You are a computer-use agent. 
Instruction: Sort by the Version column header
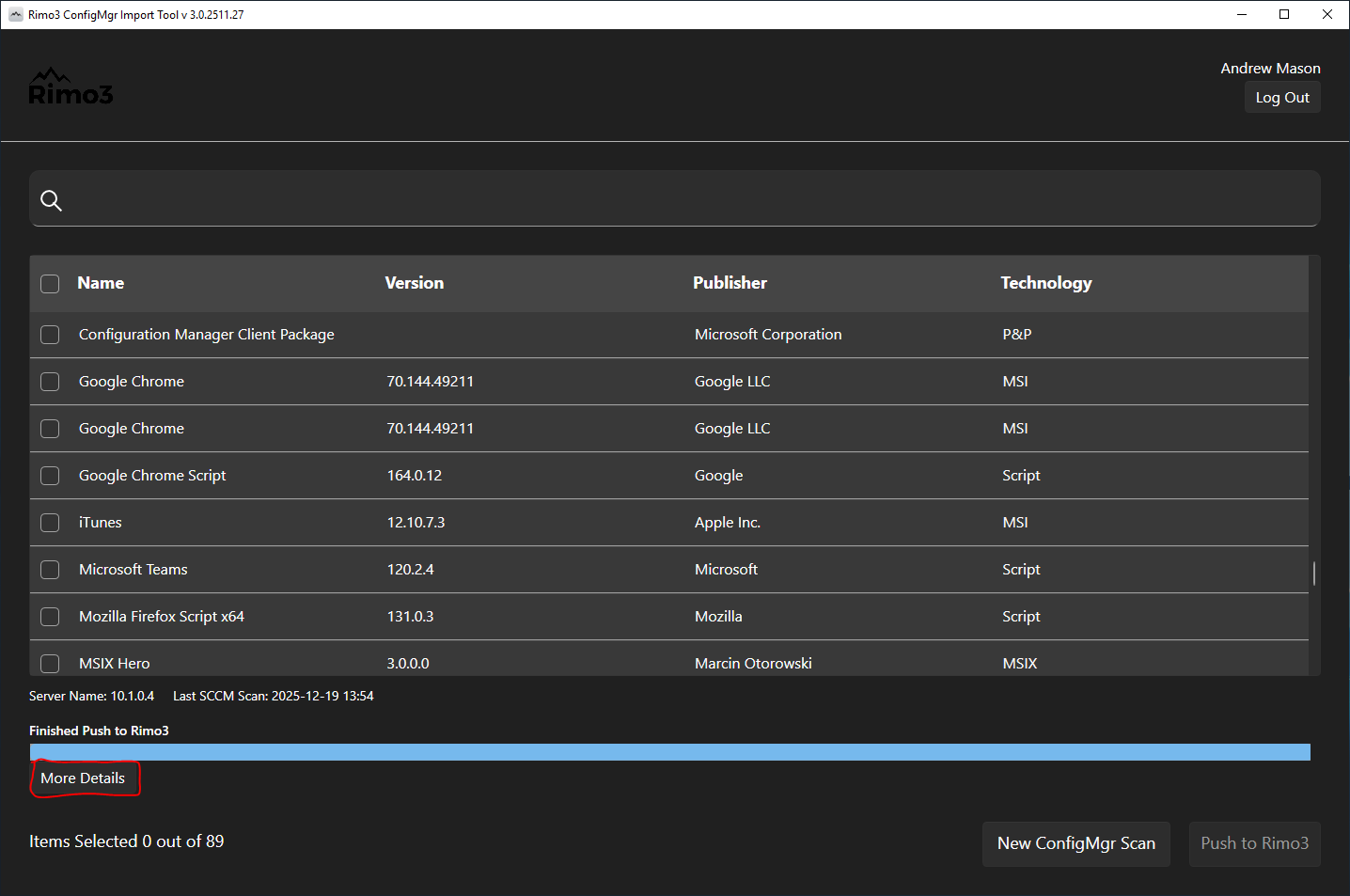pos(414,283)
